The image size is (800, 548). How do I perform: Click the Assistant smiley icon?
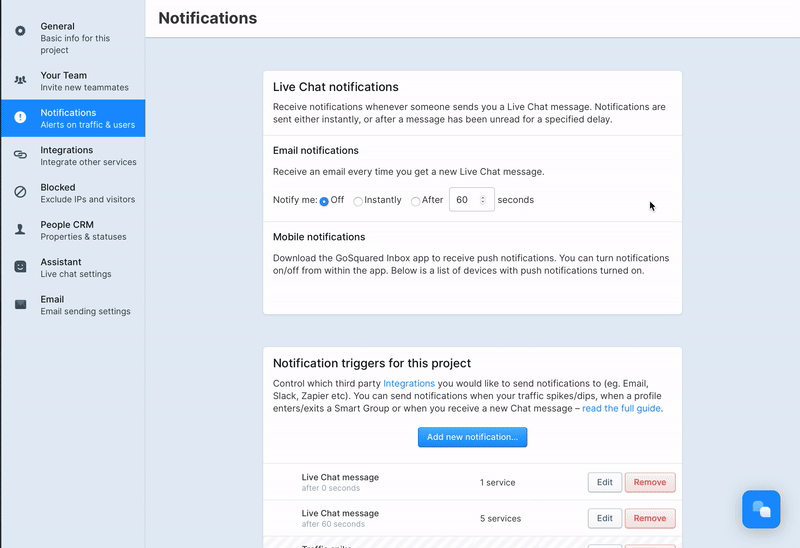coord(20,266)
